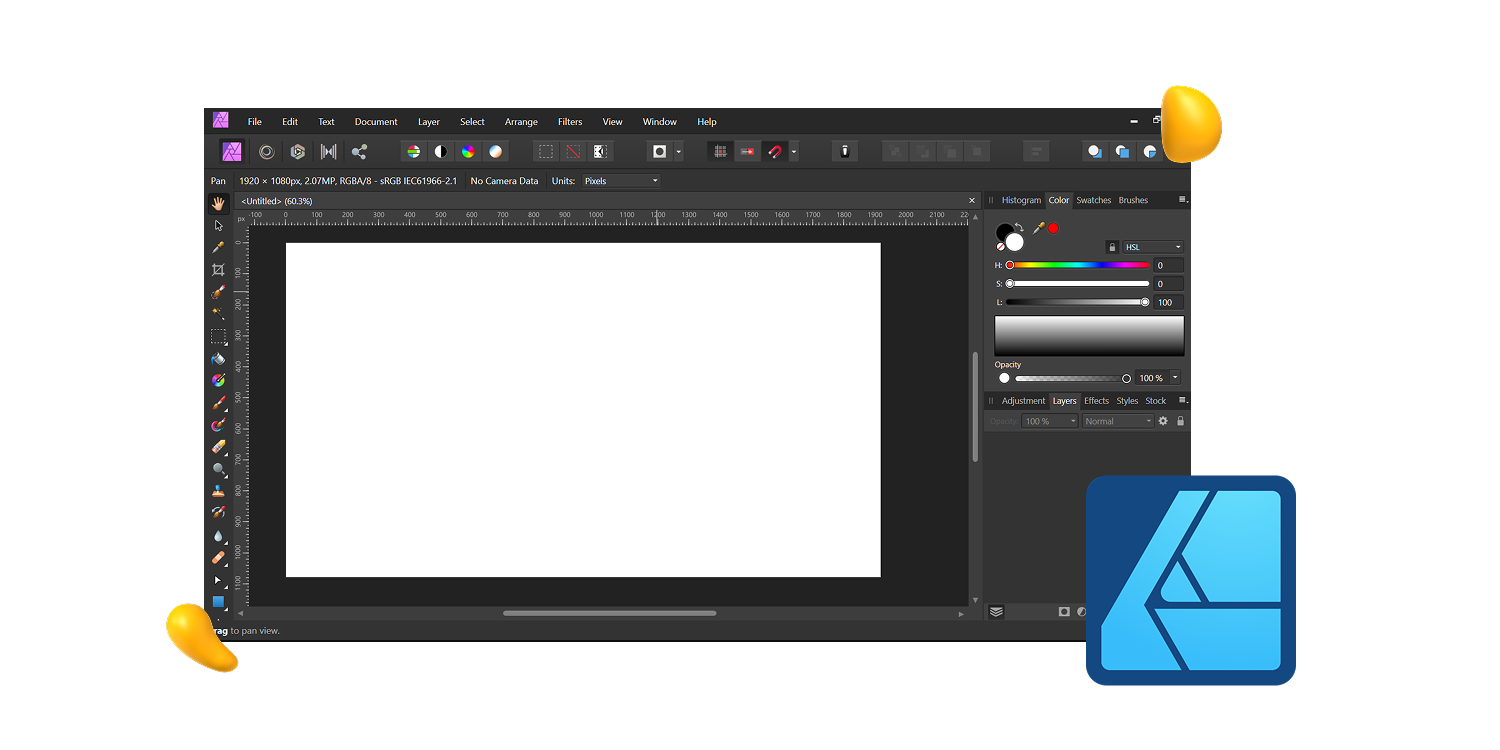Screen dimensions: 1500x750
Task: Select the Pen/Node arrow tool
Action: click(x=218, y=580)
